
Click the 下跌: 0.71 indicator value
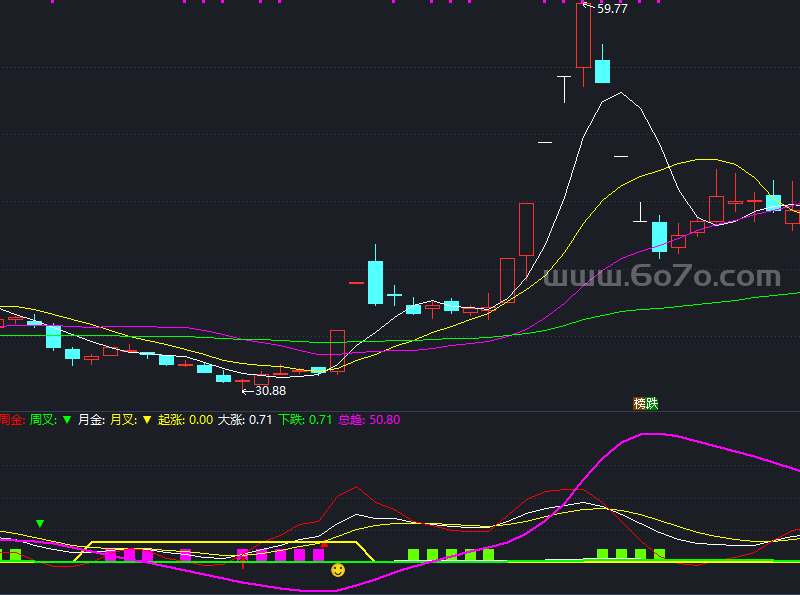(x=305, y=420)
